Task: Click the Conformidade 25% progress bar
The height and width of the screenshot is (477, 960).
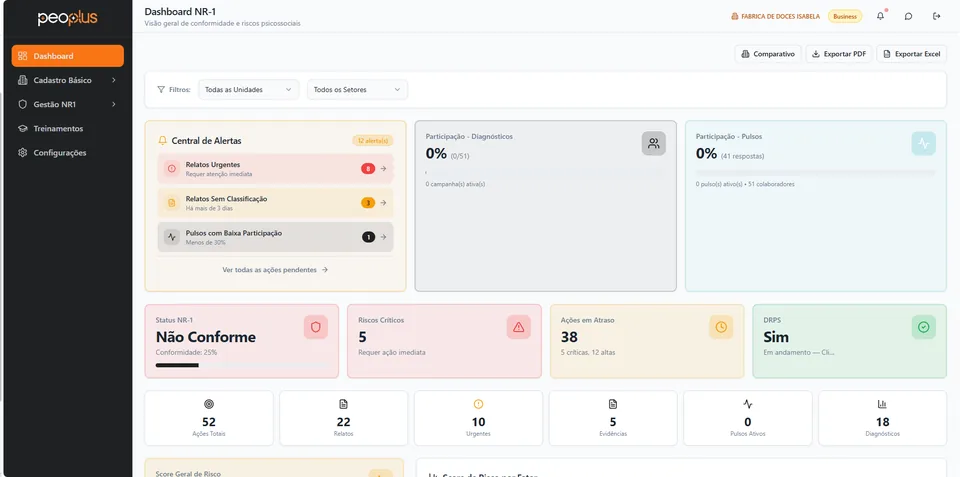Action: (241, 366)
